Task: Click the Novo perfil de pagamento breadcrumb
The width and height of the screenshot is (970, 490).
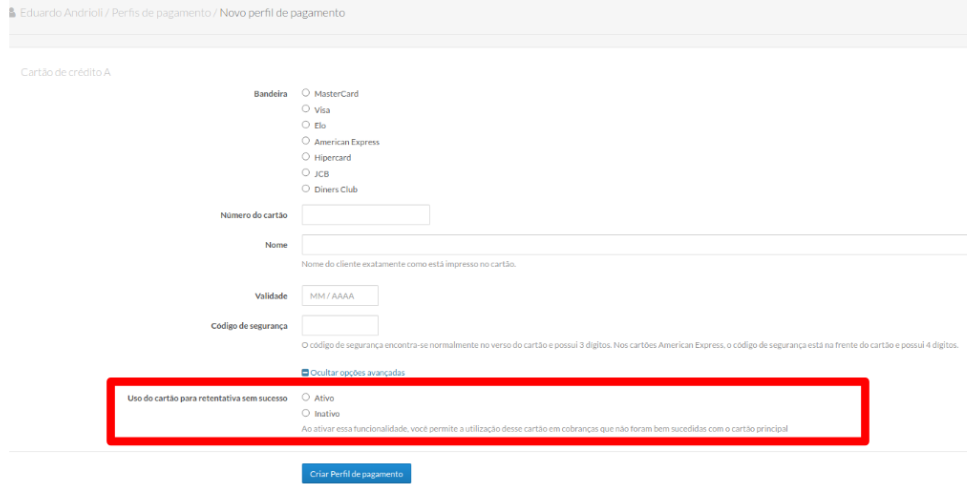Action: (x=282, y=13)
